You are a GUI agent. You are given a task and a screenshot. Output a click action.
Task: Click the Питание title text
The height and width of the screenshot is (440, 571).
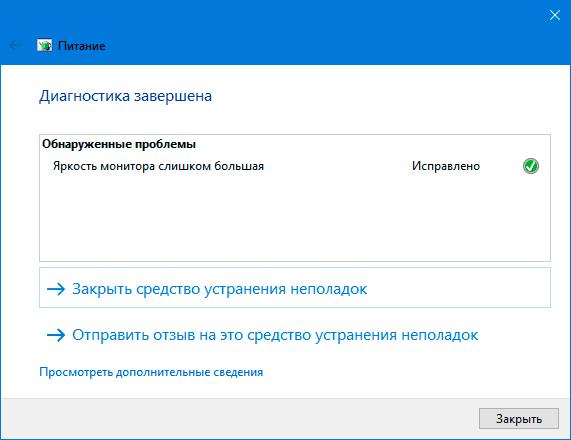click(x=82, y=46)
